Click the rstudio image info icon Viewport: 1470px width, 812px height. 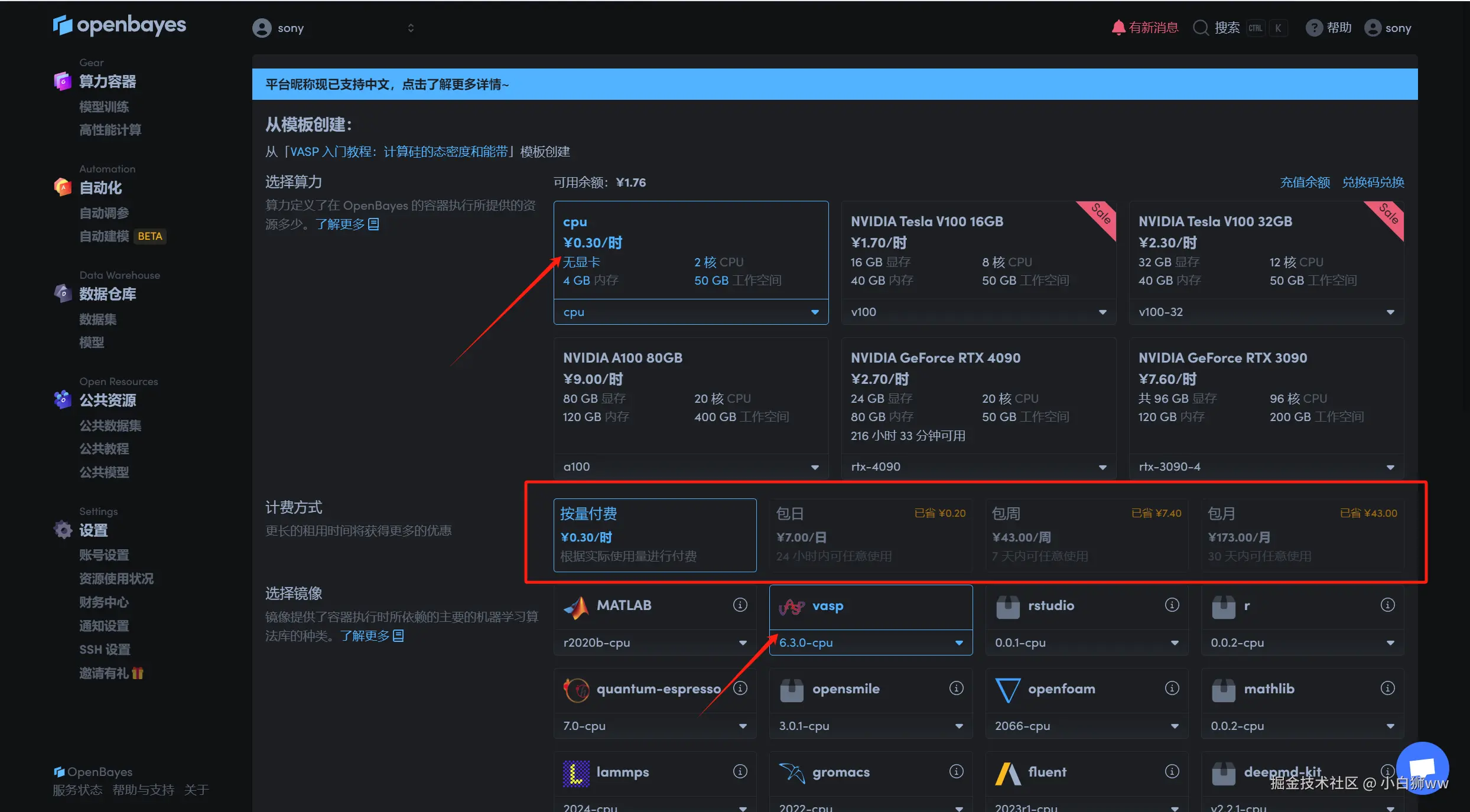click(x=1172, y=605)
